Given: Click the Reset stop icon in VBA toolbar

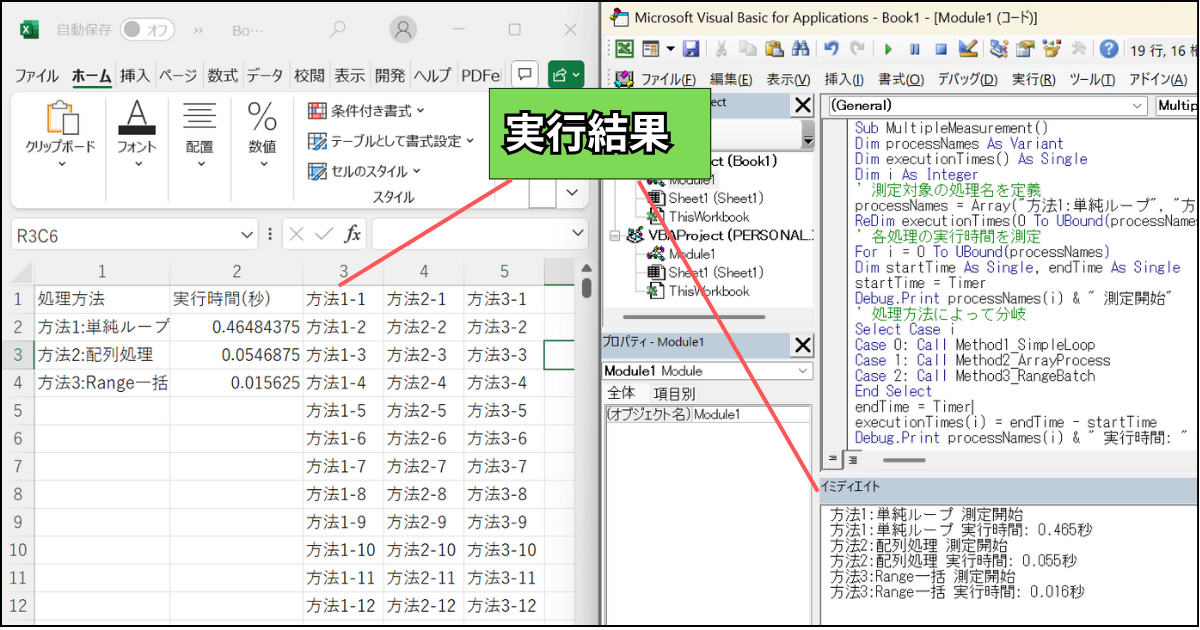Looking at the screenshot, I should click(x=940, y=48).
